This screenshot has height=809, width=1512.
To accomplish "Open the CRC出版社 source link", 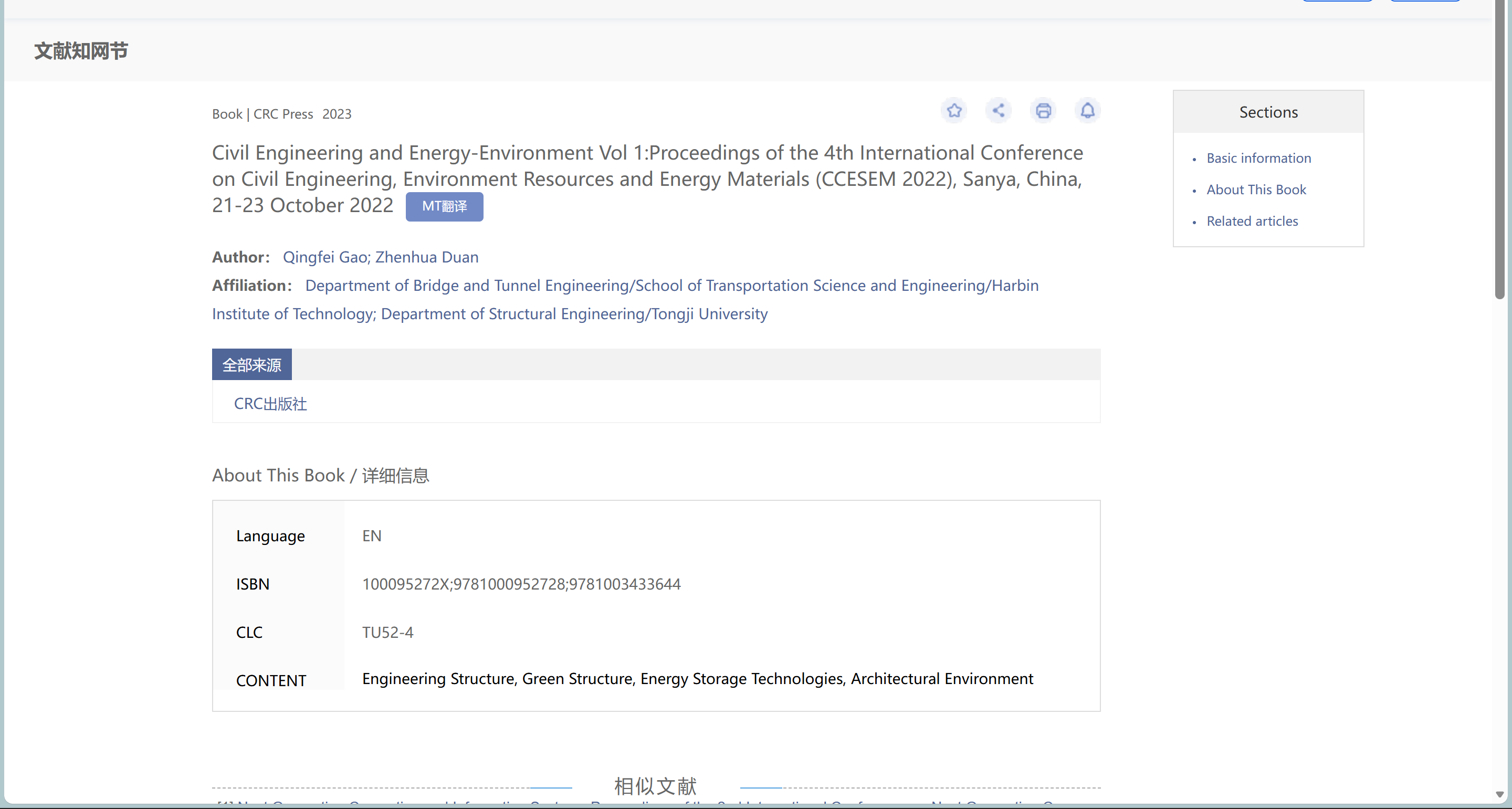I will [x=270, y=404].
